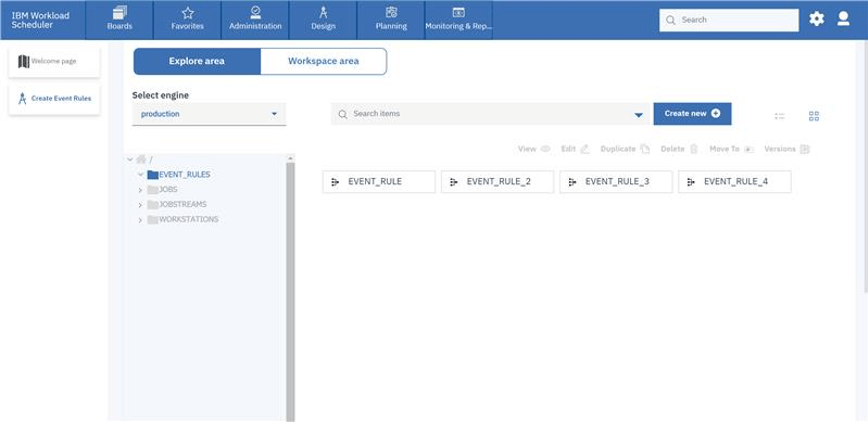Click the user profile icon

tap(845, 19)
